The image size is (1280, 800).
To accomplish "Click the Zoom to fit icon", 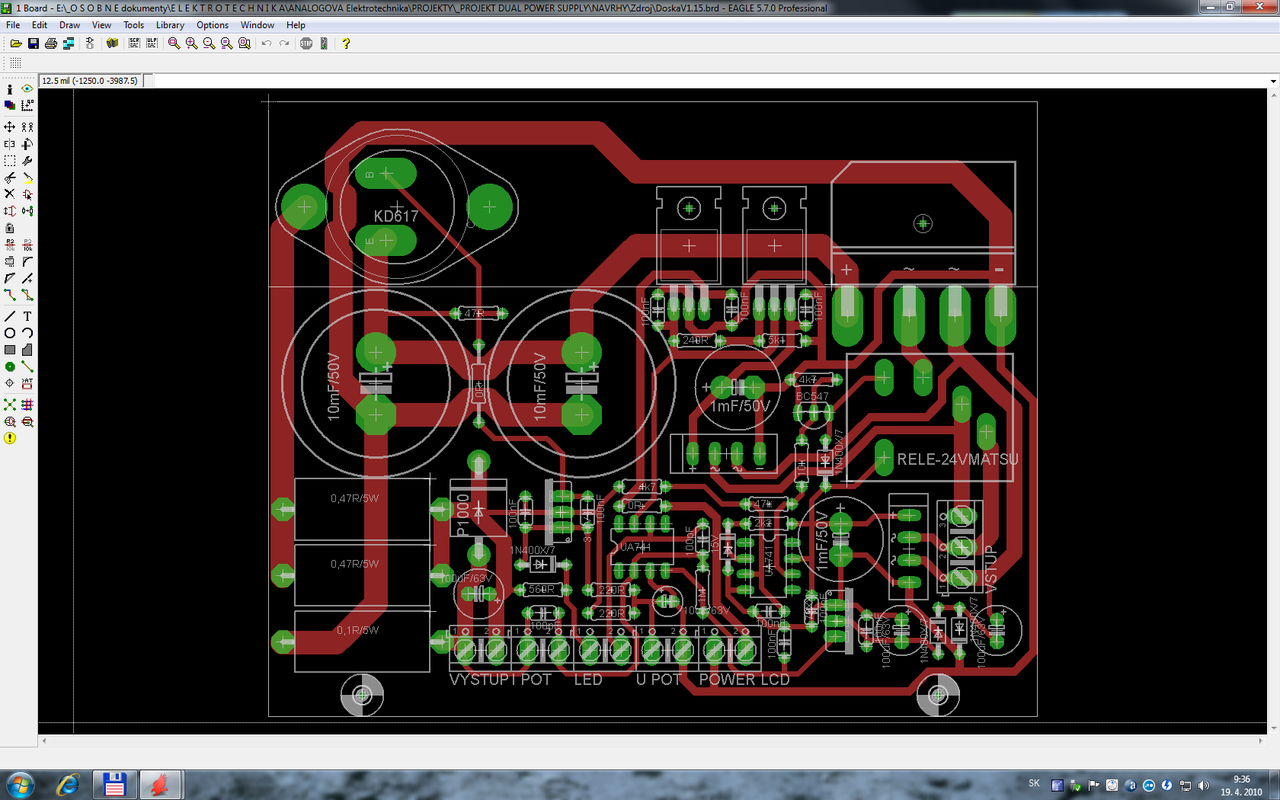I will pyautogui.click(x=174, y=43).
